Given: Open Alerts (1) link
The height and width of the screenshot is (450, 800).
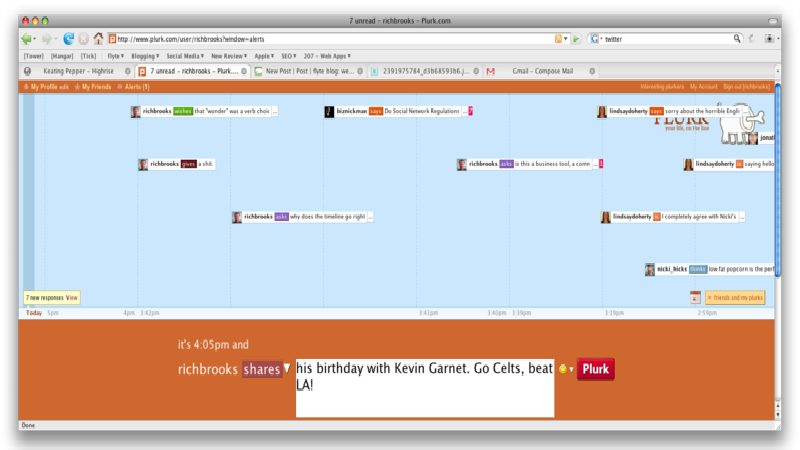Looking at the screenshot, I should (137, 87).
